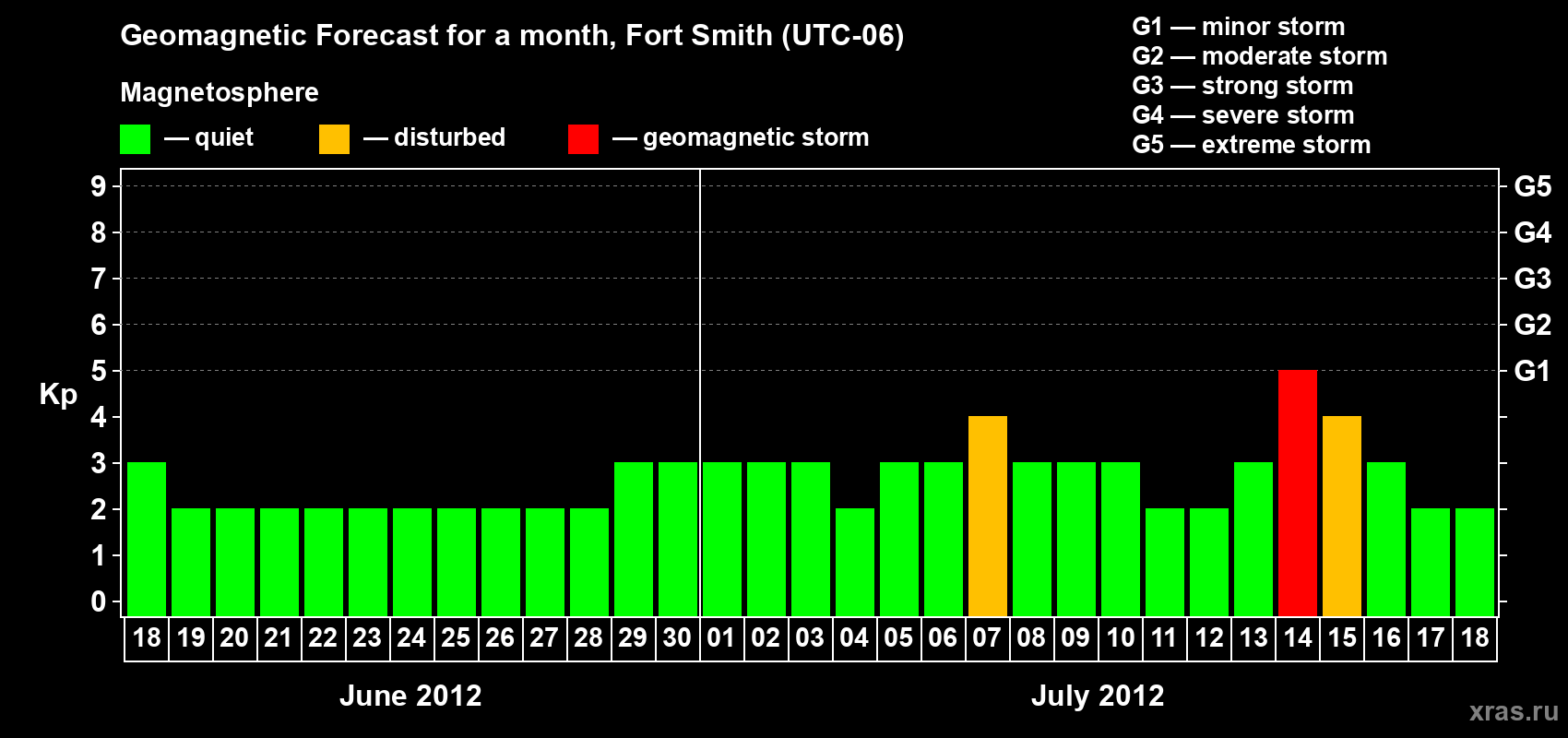
Task: Click the green bar for July 18
Action: pos(1475,562)
